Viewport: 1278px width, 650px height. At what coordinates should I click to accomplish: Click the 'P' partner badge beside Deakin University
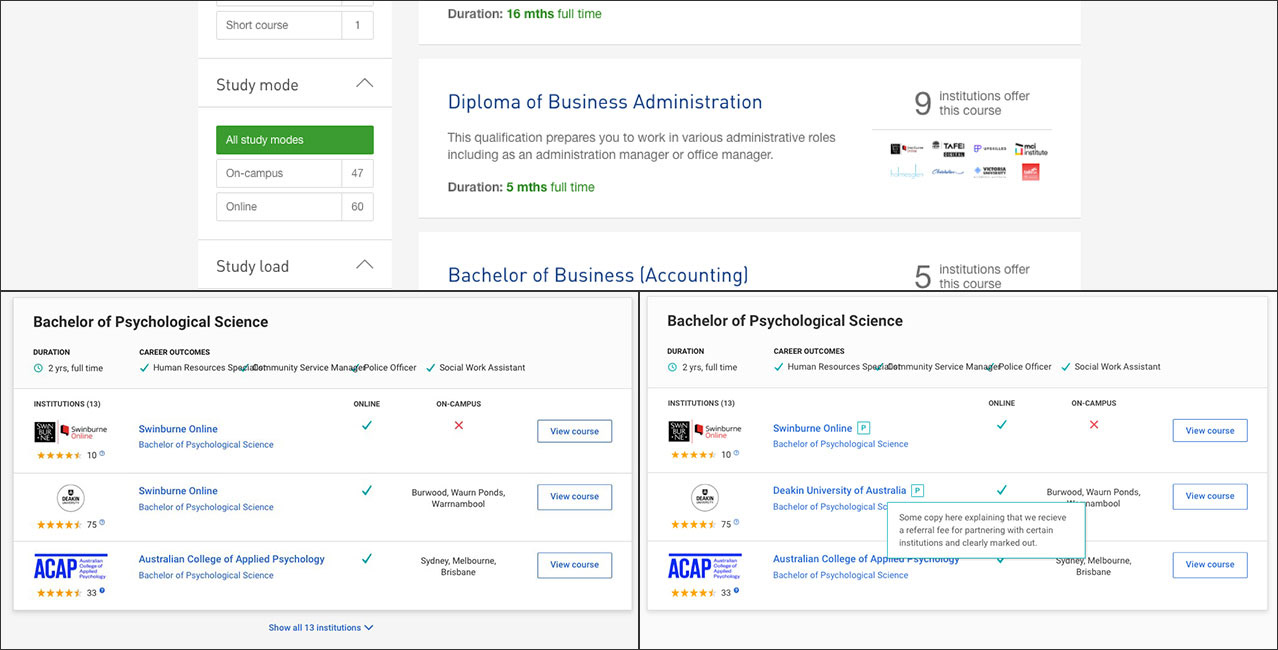pos(918,491)
